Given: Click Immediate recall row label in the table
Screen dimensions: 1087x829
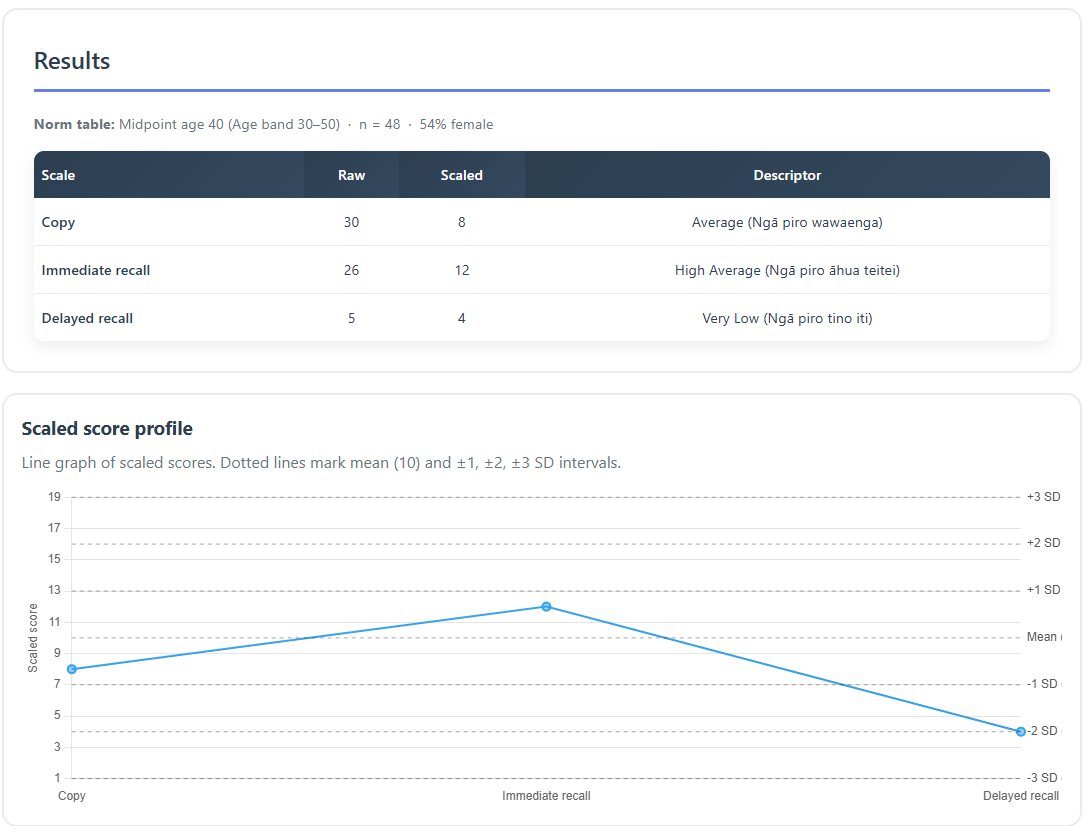Looking at the screenshot, I should point(96,270).
